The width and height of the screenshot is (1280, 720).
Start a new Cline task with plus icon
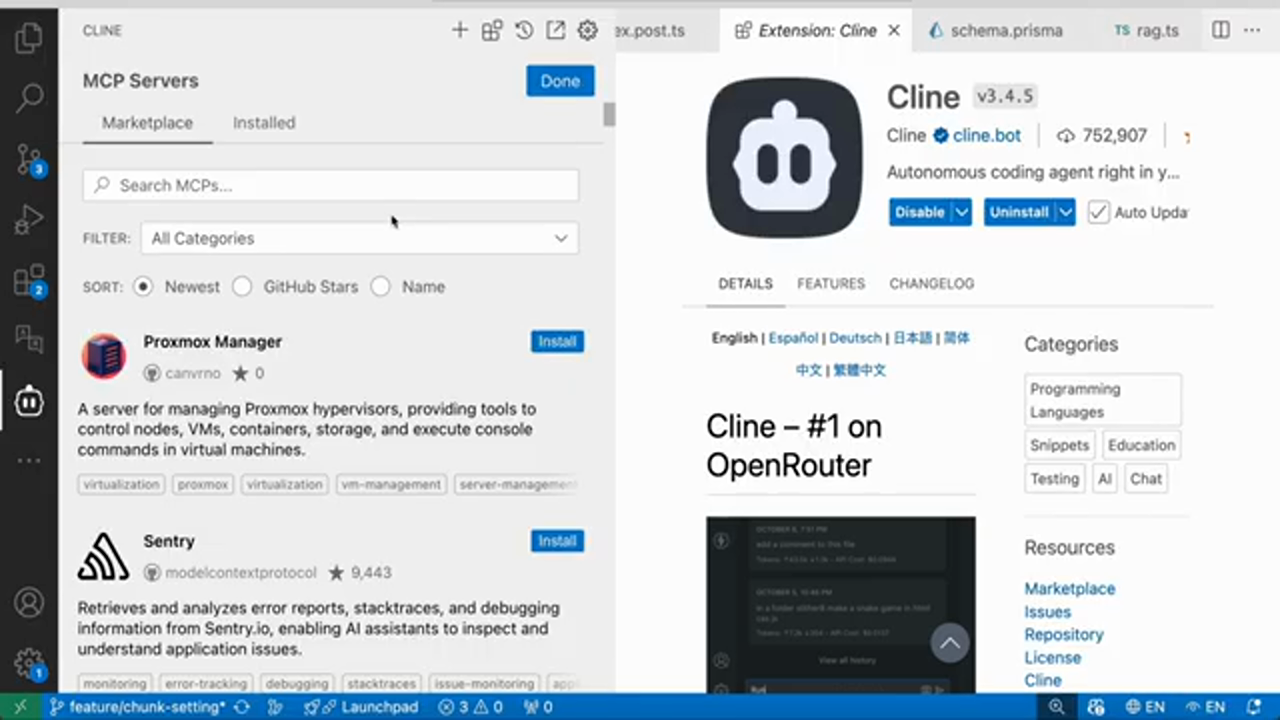tap(460, 30)
